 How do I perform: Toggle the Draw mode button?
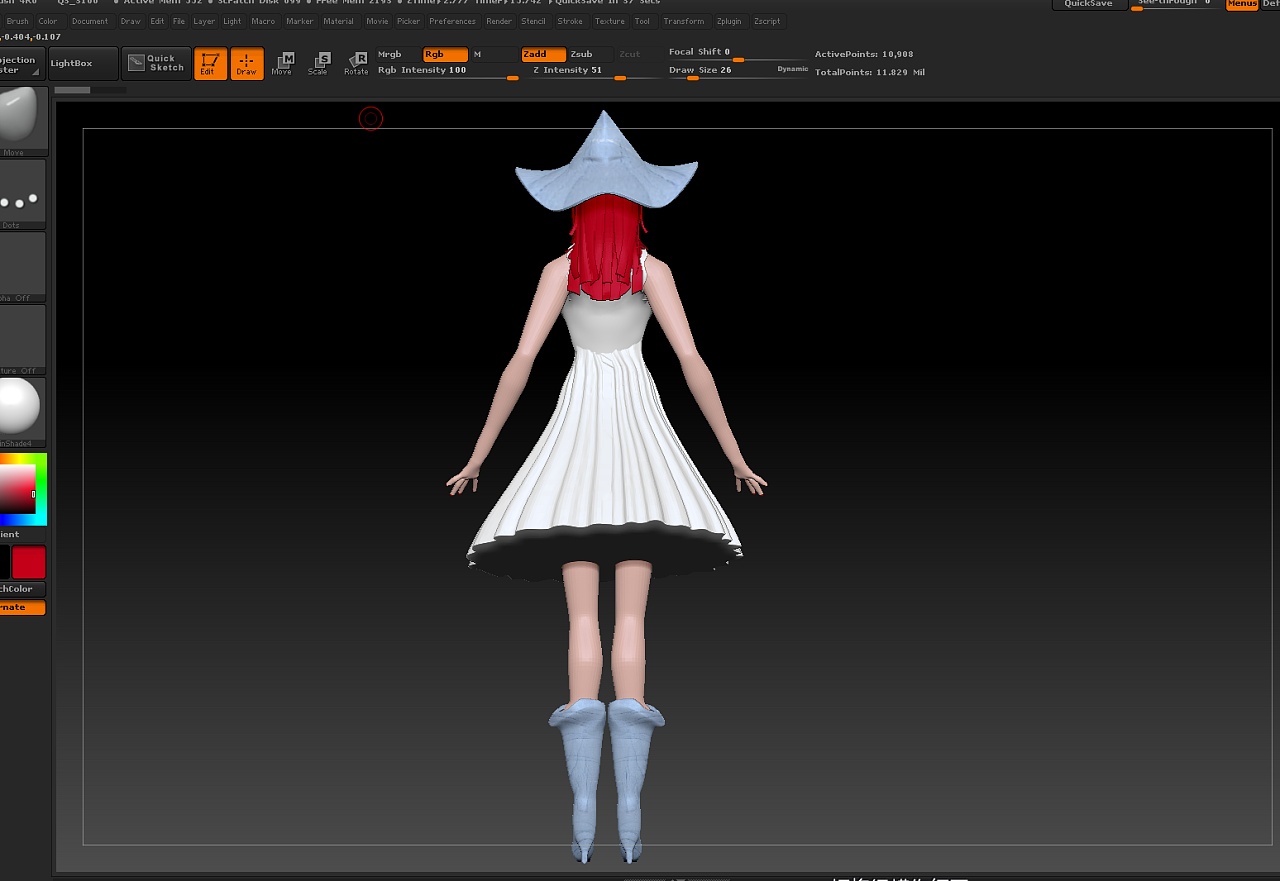[x=247, y=64]
